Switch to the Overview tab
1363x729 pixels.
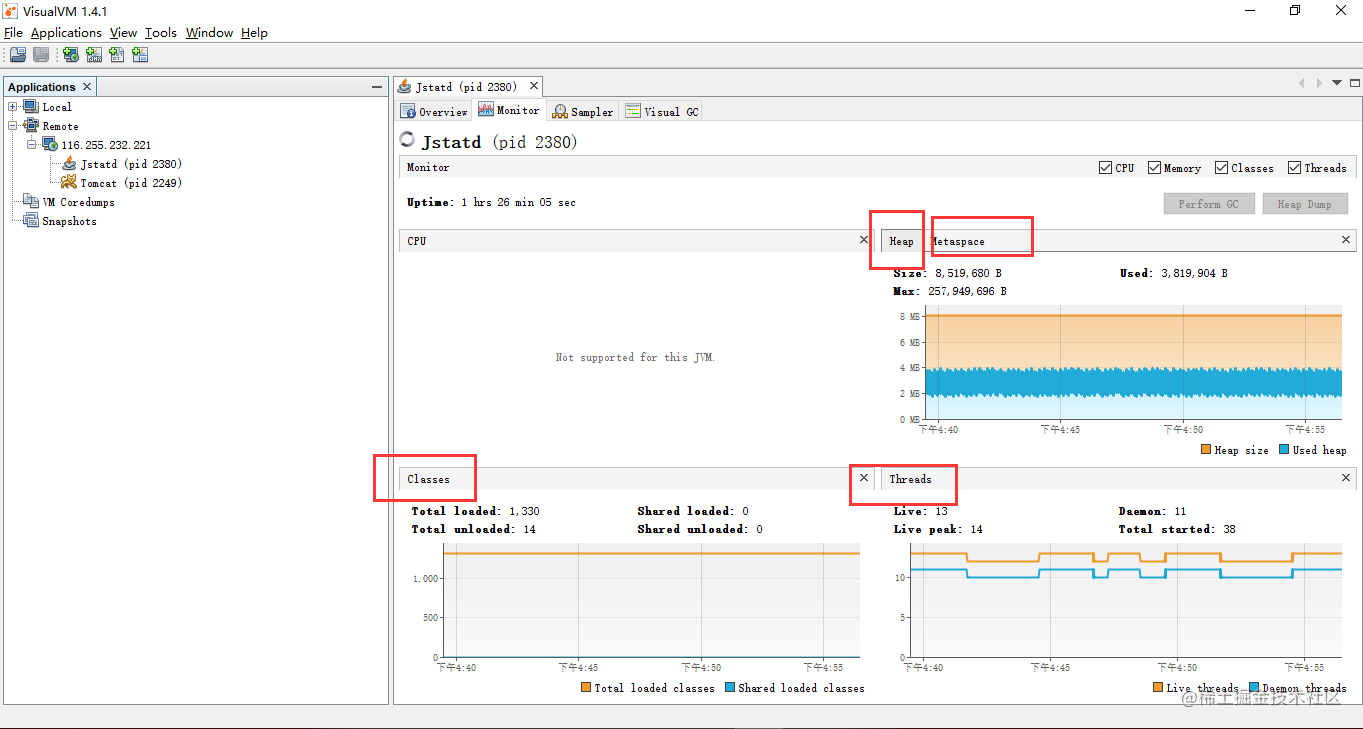434,111
